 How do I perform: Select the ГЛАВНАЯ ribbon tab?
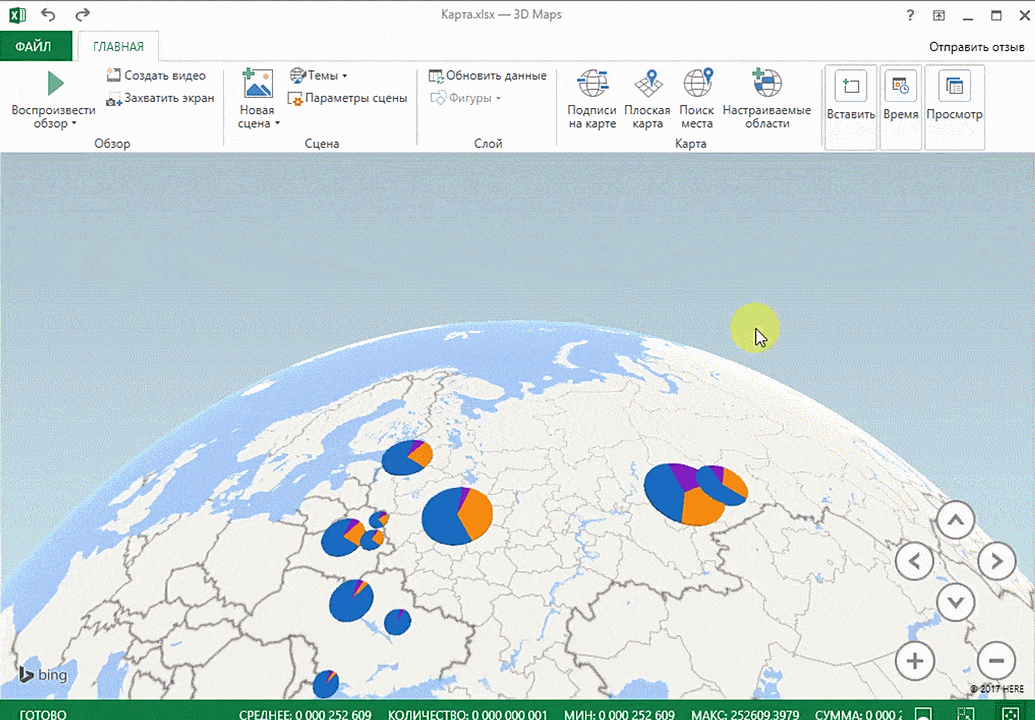pyautogui.click(x=118, y=46)
